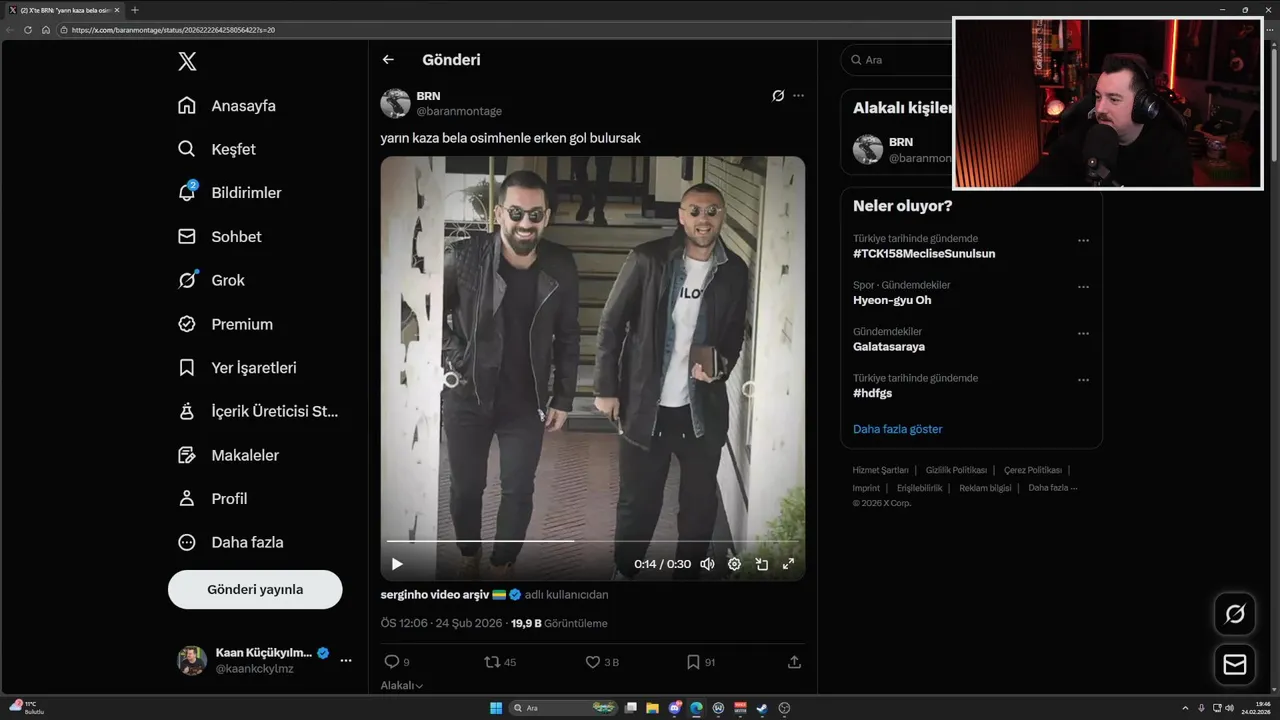Open Gizlilik Politikası footer link
1280x720 pixels.
click(956, 470)
